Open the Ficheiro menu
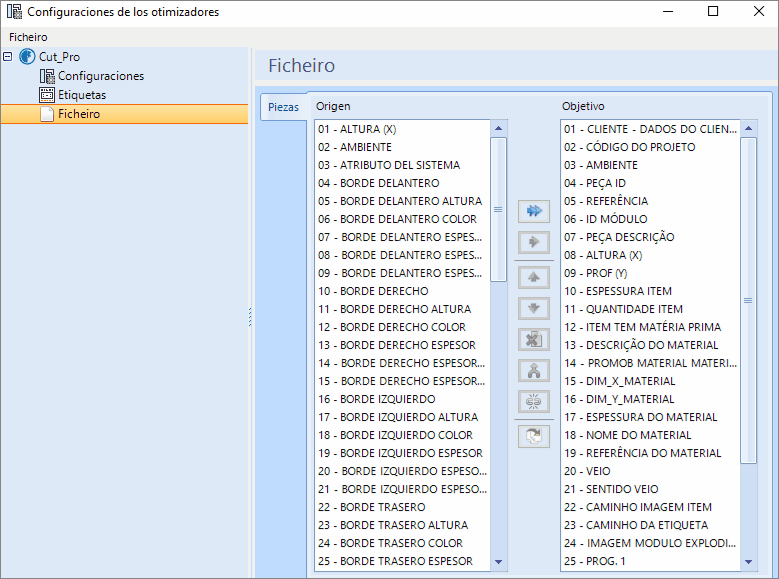 [x=28, y=37]
